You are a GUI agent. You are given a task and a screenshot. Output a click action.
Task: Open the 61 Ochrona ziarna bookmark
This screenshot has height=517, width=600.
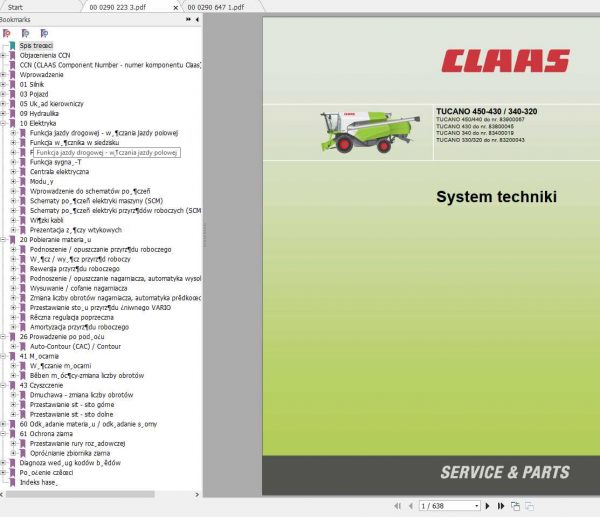tap(46, 434)
